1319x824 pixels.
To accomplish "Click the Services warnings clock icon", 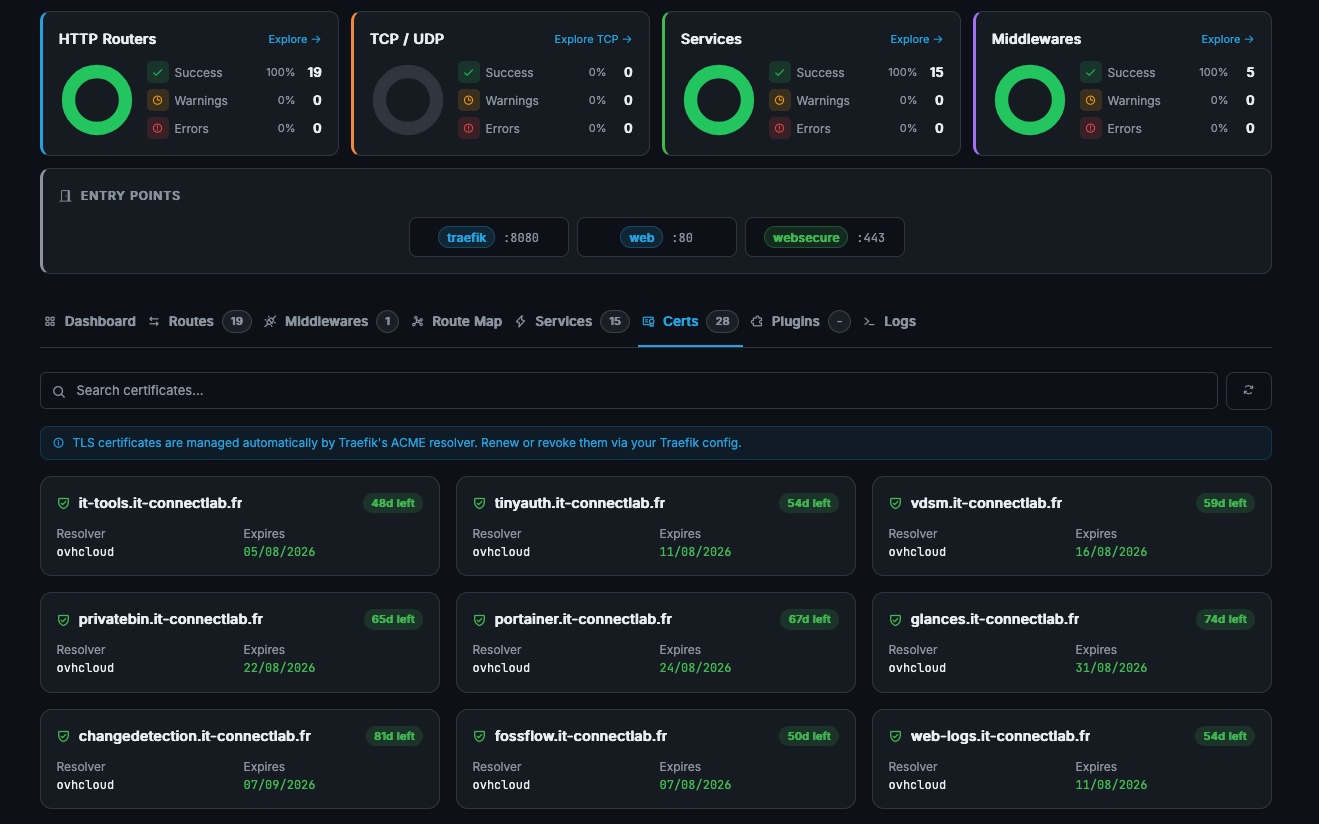I will (x=780, y=100).
